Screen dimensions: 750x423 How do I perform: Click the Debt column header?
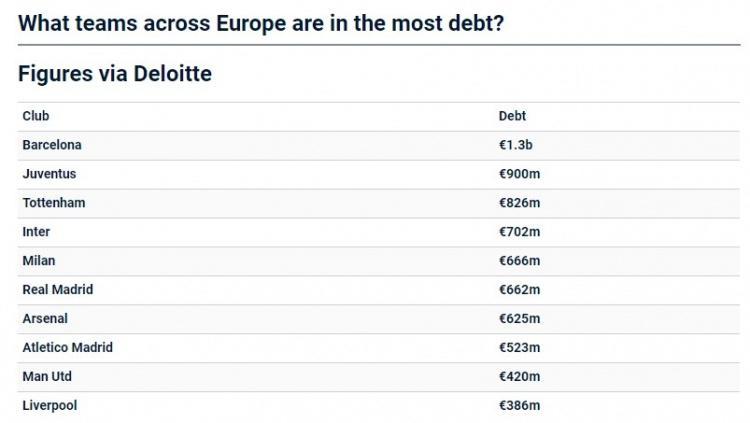click(512, 116)
